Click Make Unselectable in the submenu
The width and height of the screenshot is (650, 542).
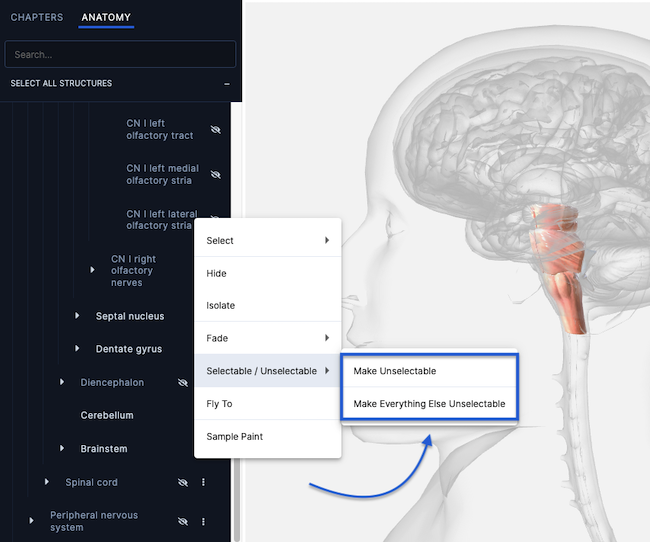(x=395, y=371)
